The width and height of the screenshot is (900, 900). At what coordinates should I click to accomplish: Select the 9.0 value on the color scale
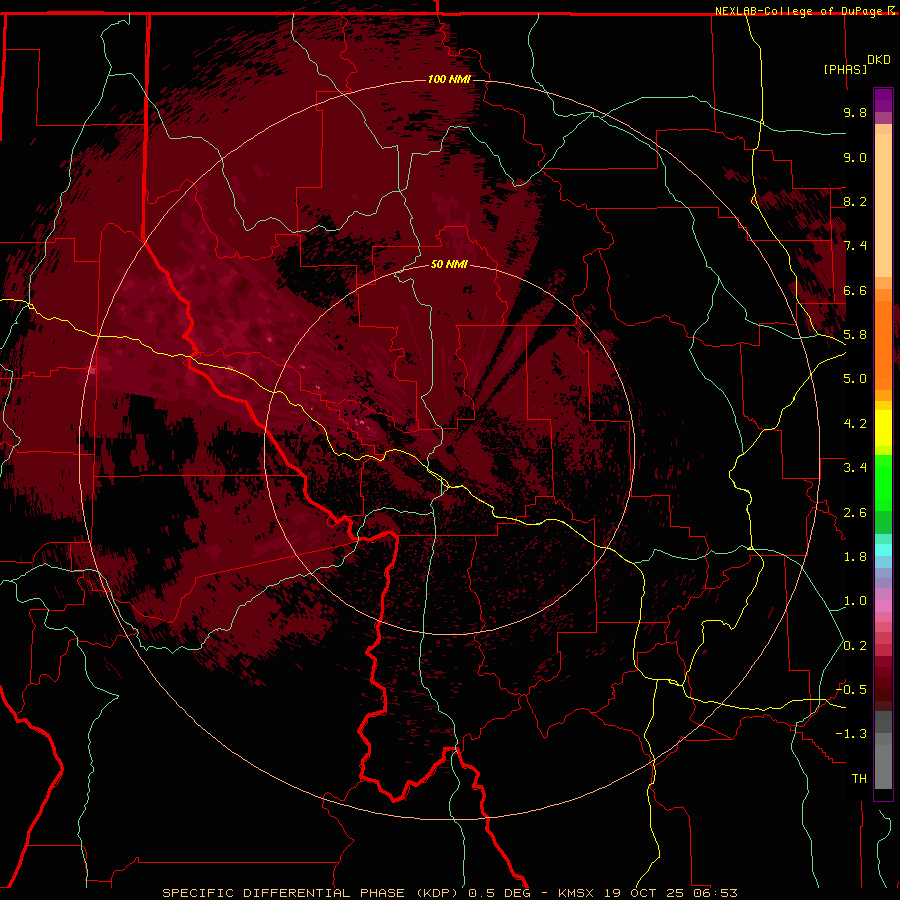(855, 158)
